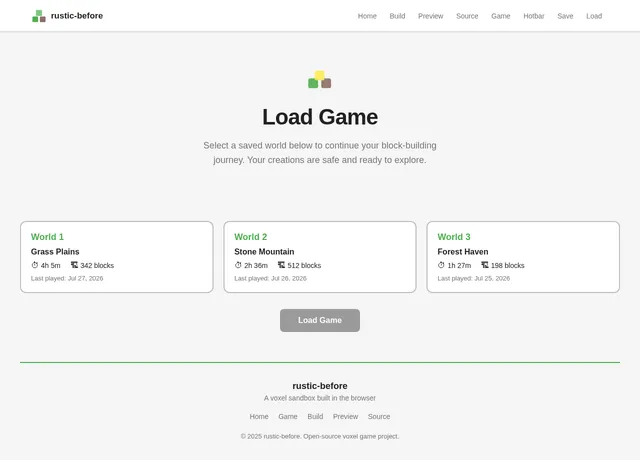The image size is (640, 460).
Task: Follow the footer Source link
Action: (x=379, y=416)
